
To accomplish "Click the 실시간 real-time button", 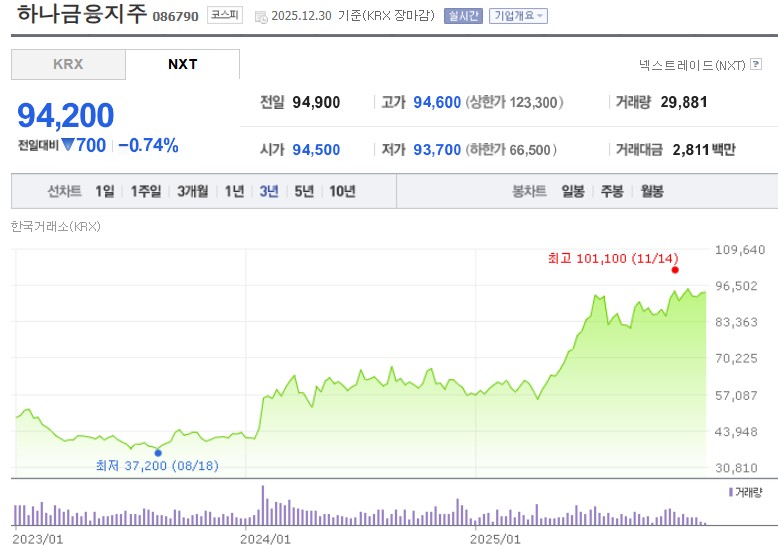I will [463, 16].
